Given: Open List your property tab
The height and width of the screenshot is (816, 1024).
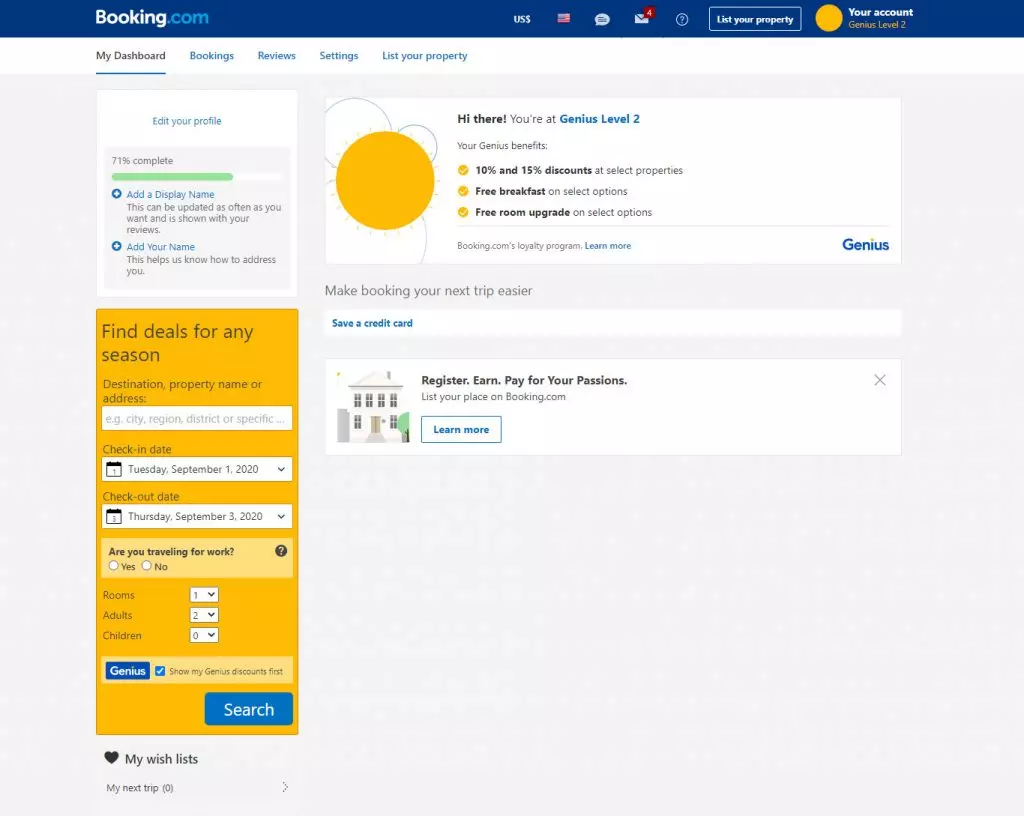Looking at the screenshot, I should tap(424, 55).
